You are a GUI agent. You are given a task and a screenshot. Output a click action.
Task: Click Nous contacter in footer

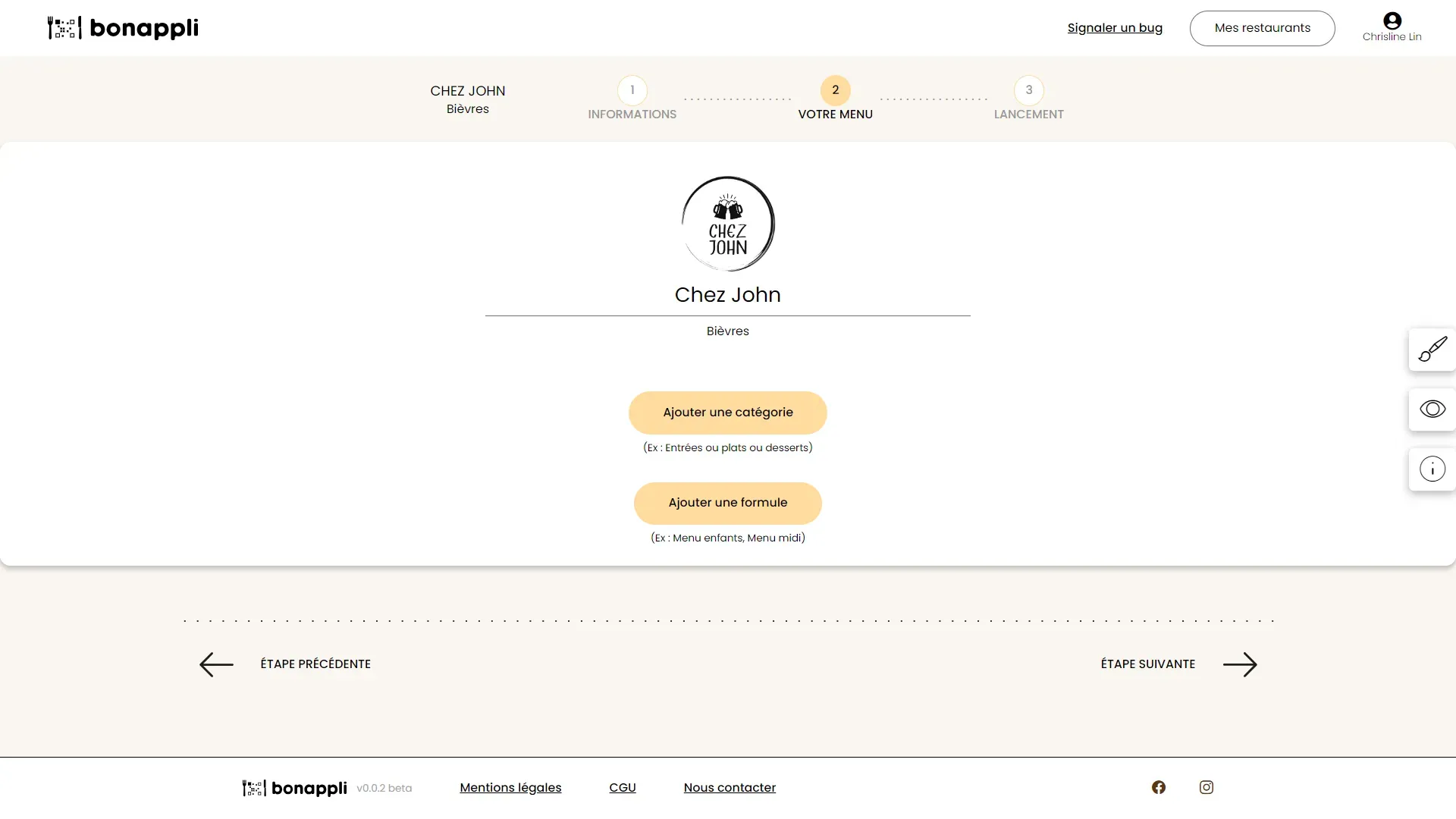(x=730, y=787)
